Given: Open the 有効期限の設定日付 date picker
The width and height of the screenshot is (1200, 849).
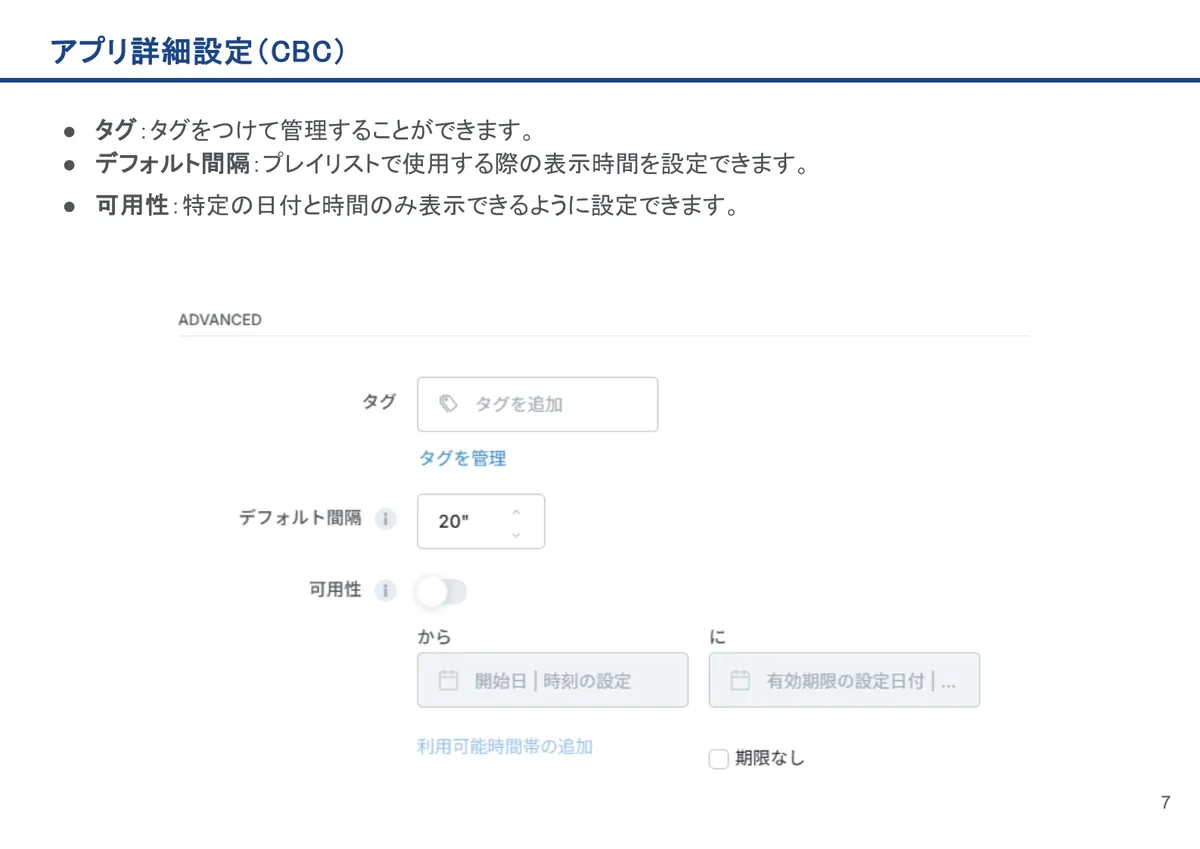Looking at the screenshot, I should [844, 680].
